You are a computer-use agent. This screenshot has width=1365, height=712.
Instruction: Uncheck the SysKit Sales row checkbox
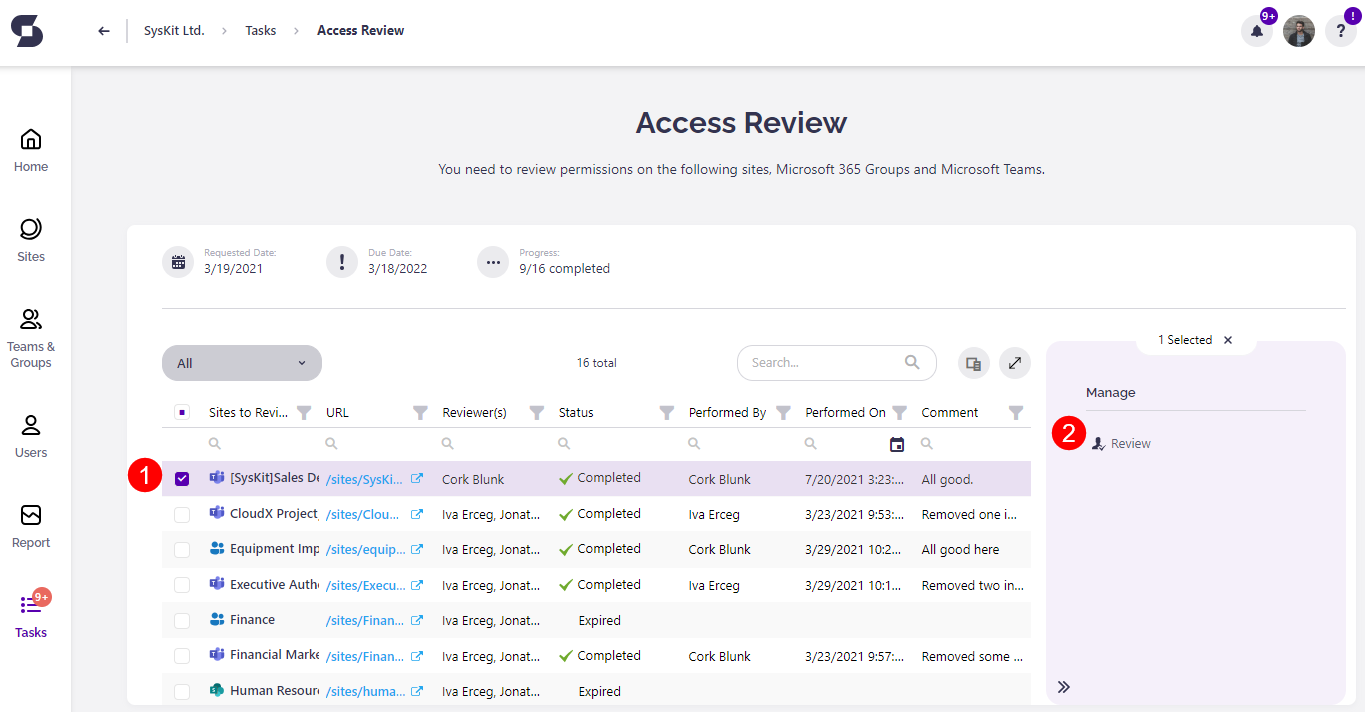coord(182,479)
